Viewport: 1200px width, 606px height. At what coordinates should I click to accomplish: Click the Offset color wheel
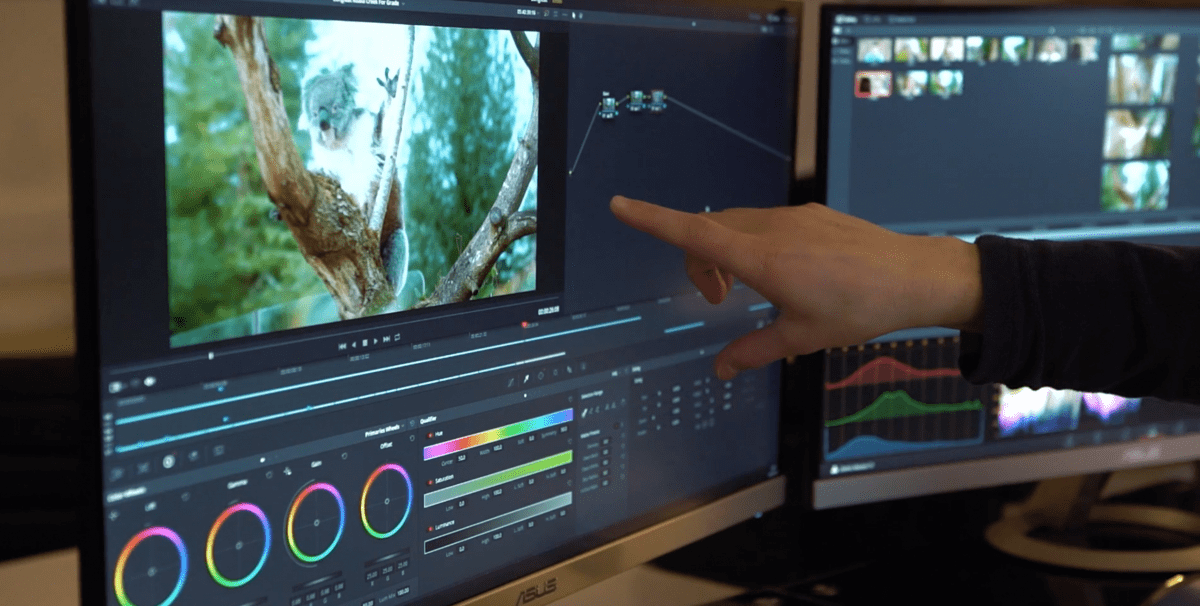coord(387,501)
